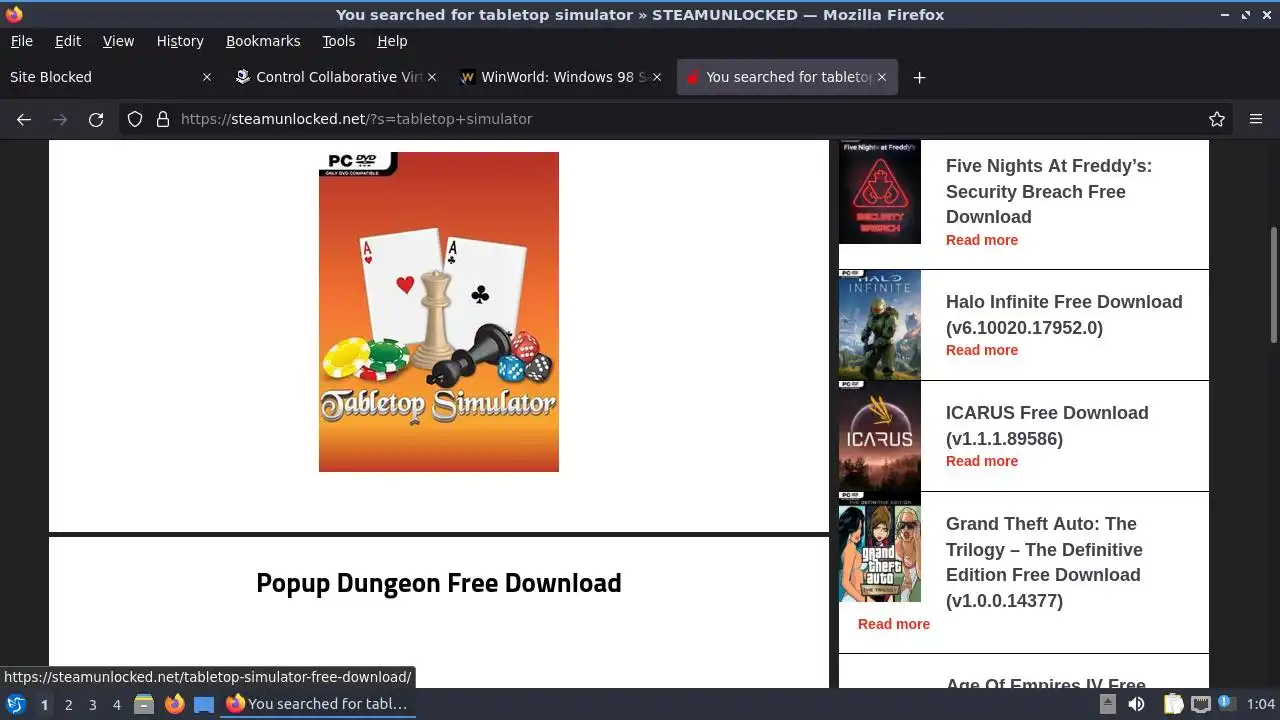This screenshot has width=1280, height=720.
Task: Go back to the previous page
Action: 24,119
